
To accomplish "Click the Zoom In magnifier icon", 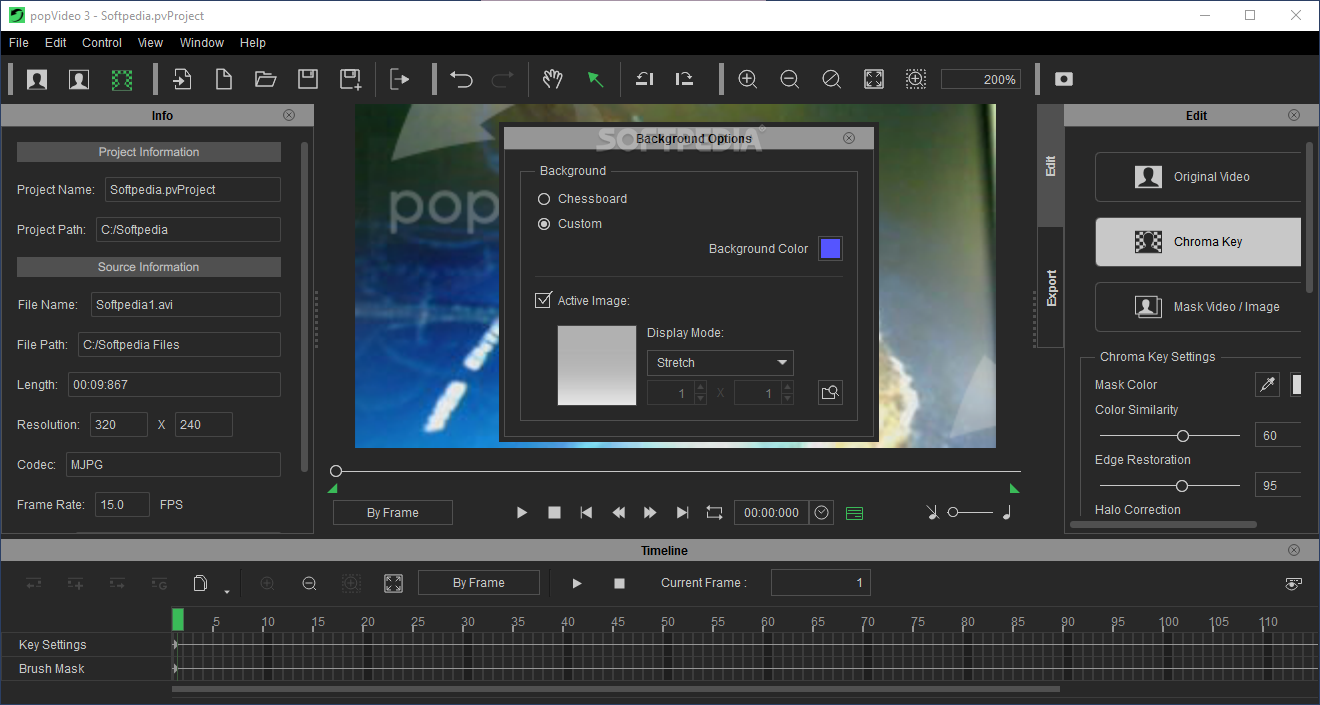I will click(747, 79).
